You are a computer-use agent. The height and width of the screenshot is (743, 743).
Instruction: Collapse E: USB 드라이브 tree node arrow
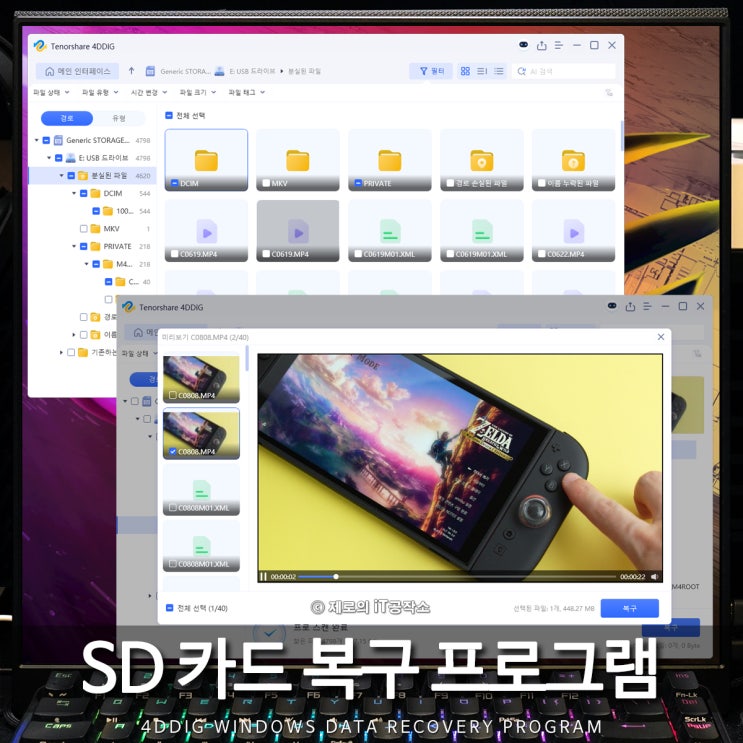49,158
